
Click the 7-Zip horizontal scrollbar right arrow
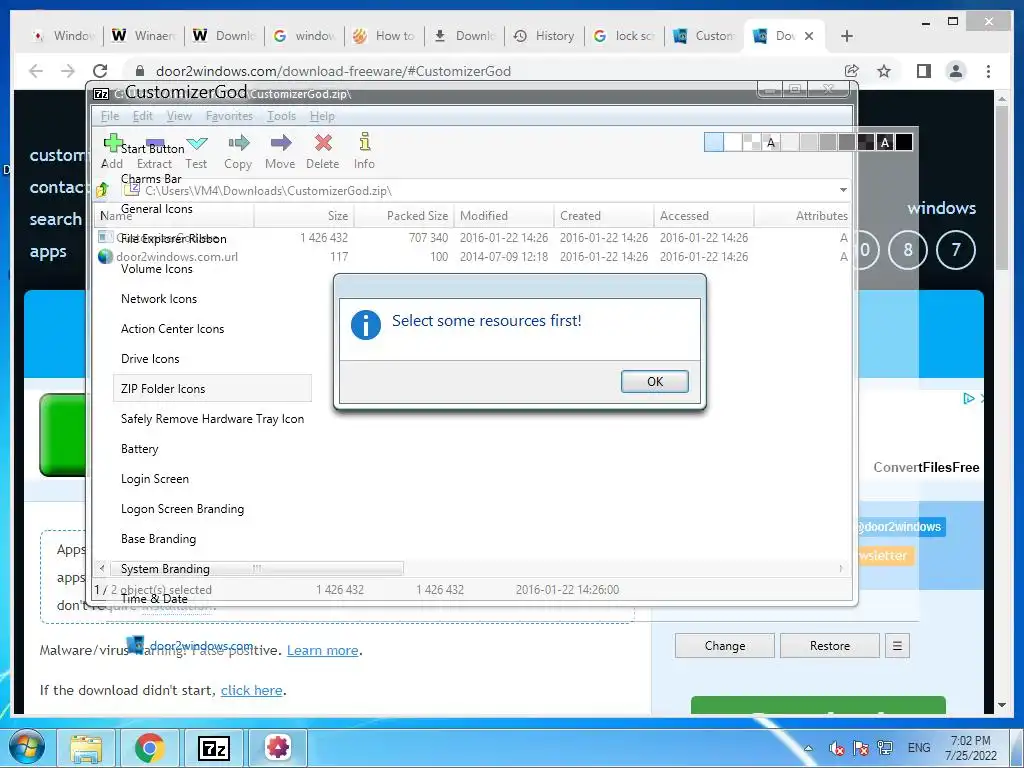[x=840, y=569]
